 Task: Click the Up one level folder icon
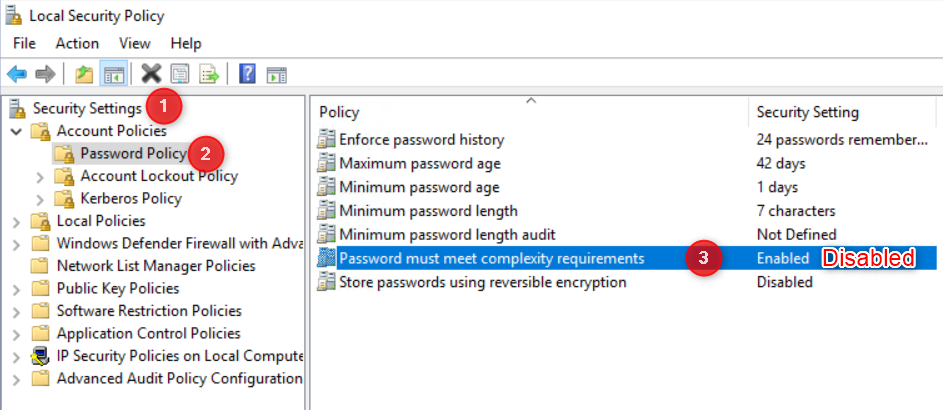tap(84, 74)
